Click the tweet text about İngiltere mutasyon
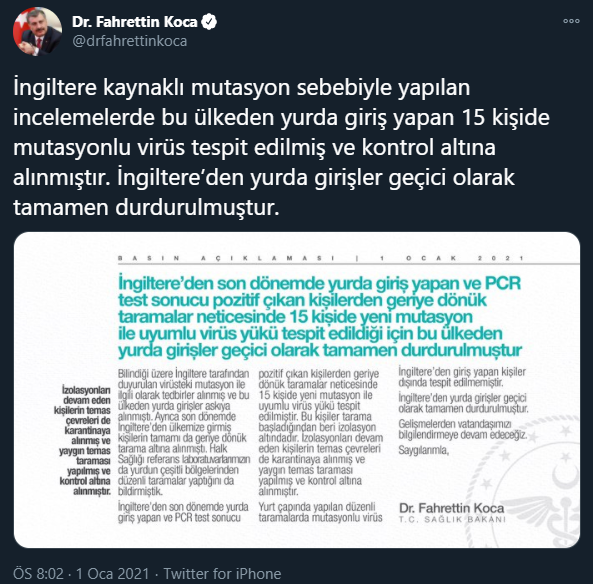The height and width of the screenshot is (584, 593). click(x=281, y=147)
